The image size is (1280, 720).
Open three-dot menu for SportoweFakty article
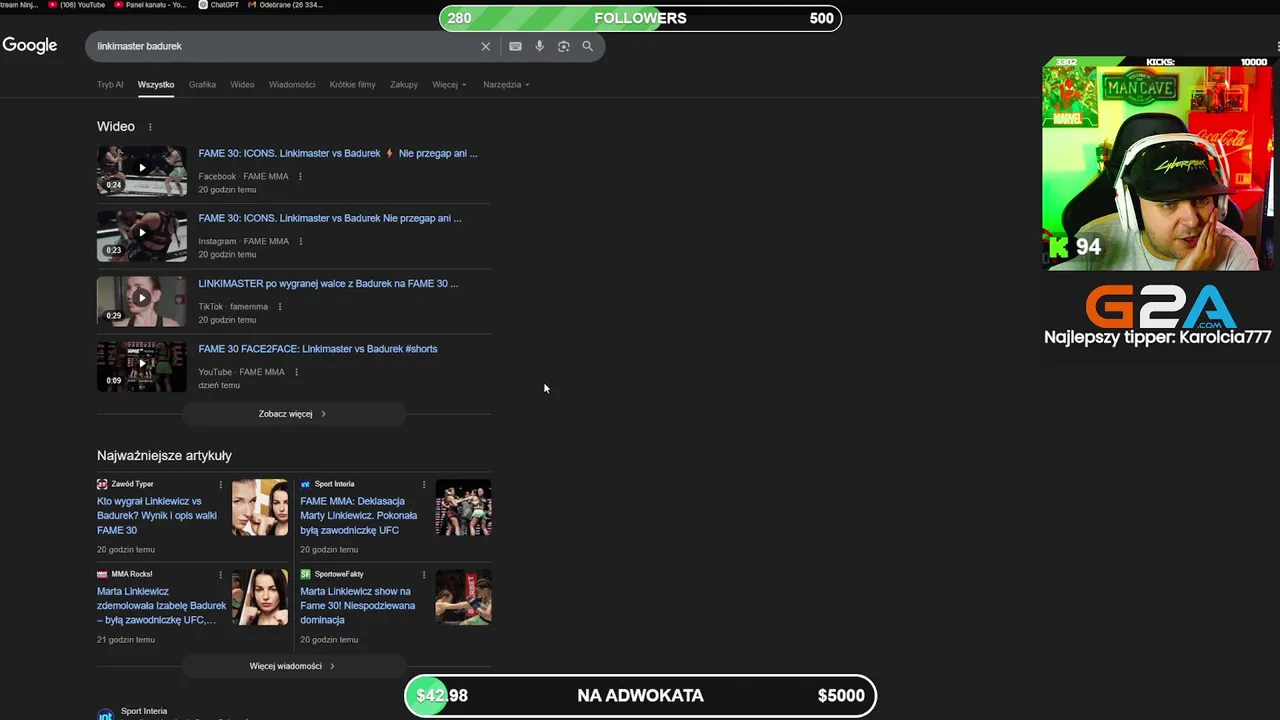point(424,575)
